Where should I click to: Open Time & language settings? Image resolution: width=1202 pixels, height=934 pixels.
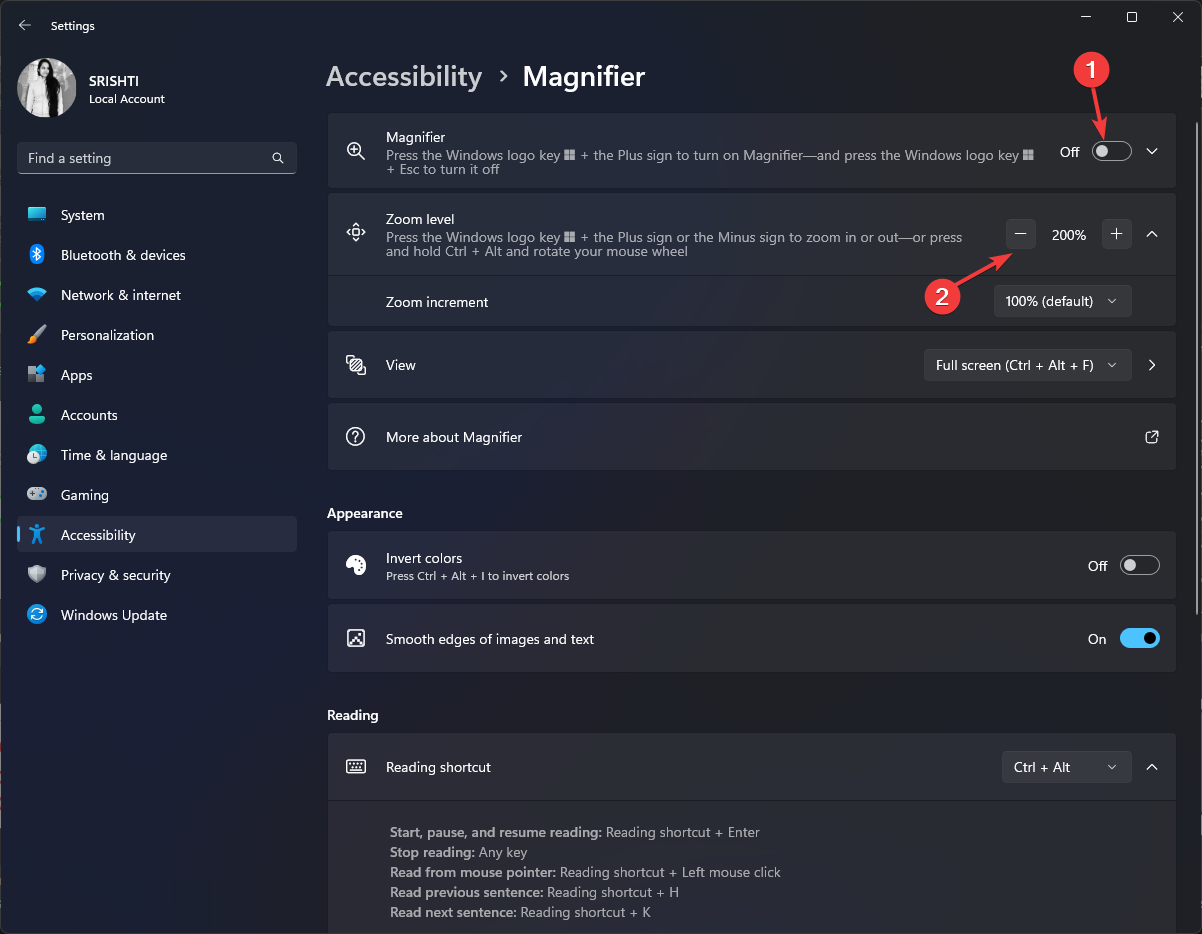[x=157, y=455]
